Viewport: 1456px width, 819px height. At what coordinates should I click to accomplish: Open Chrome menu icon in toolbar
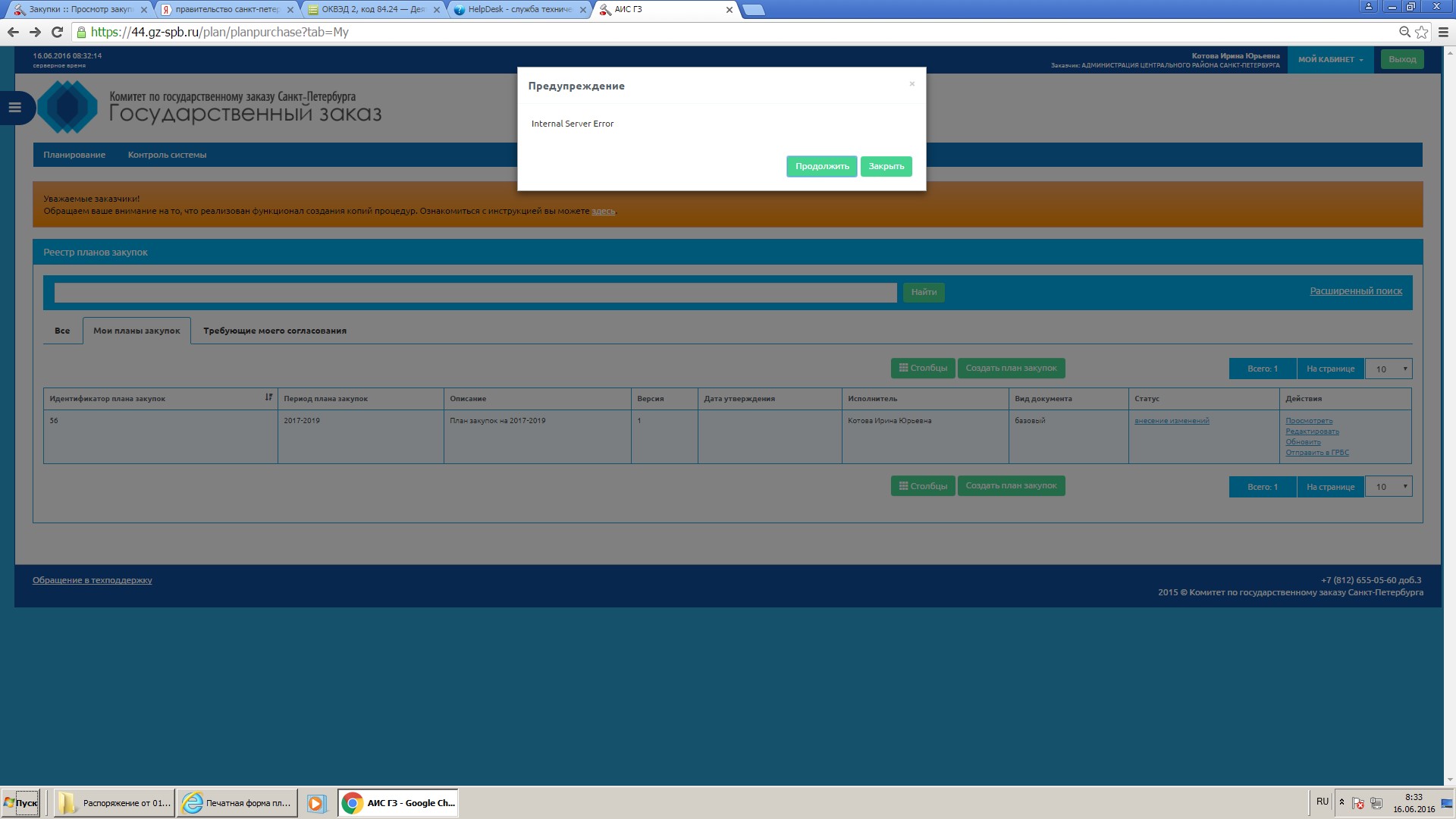1443,32
